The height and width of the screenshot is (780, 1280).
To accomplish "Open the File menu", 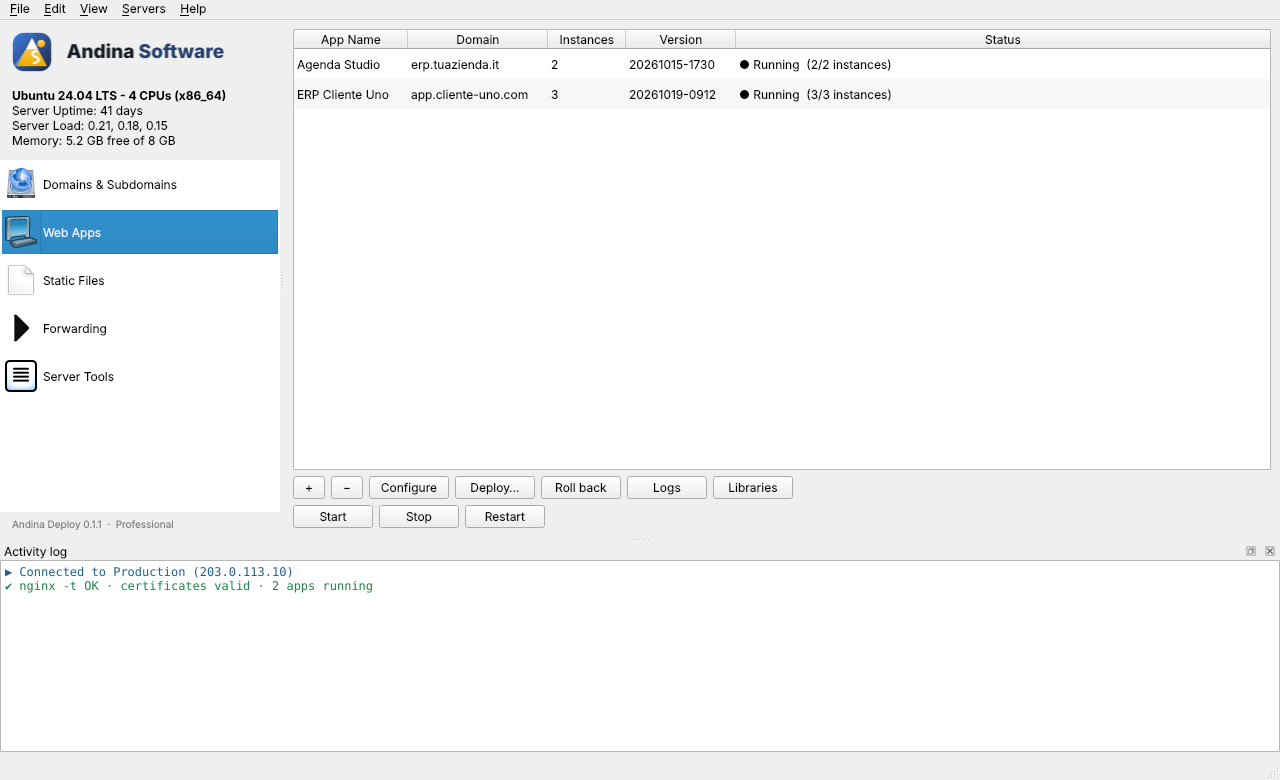I will pos(20,9).
